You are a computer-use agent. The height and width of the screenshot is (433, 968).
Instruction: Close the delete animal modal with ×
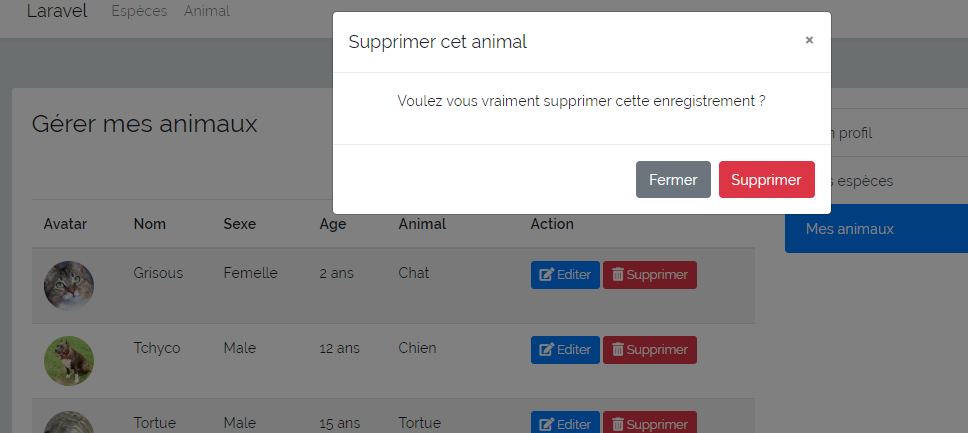coord(809,41)
